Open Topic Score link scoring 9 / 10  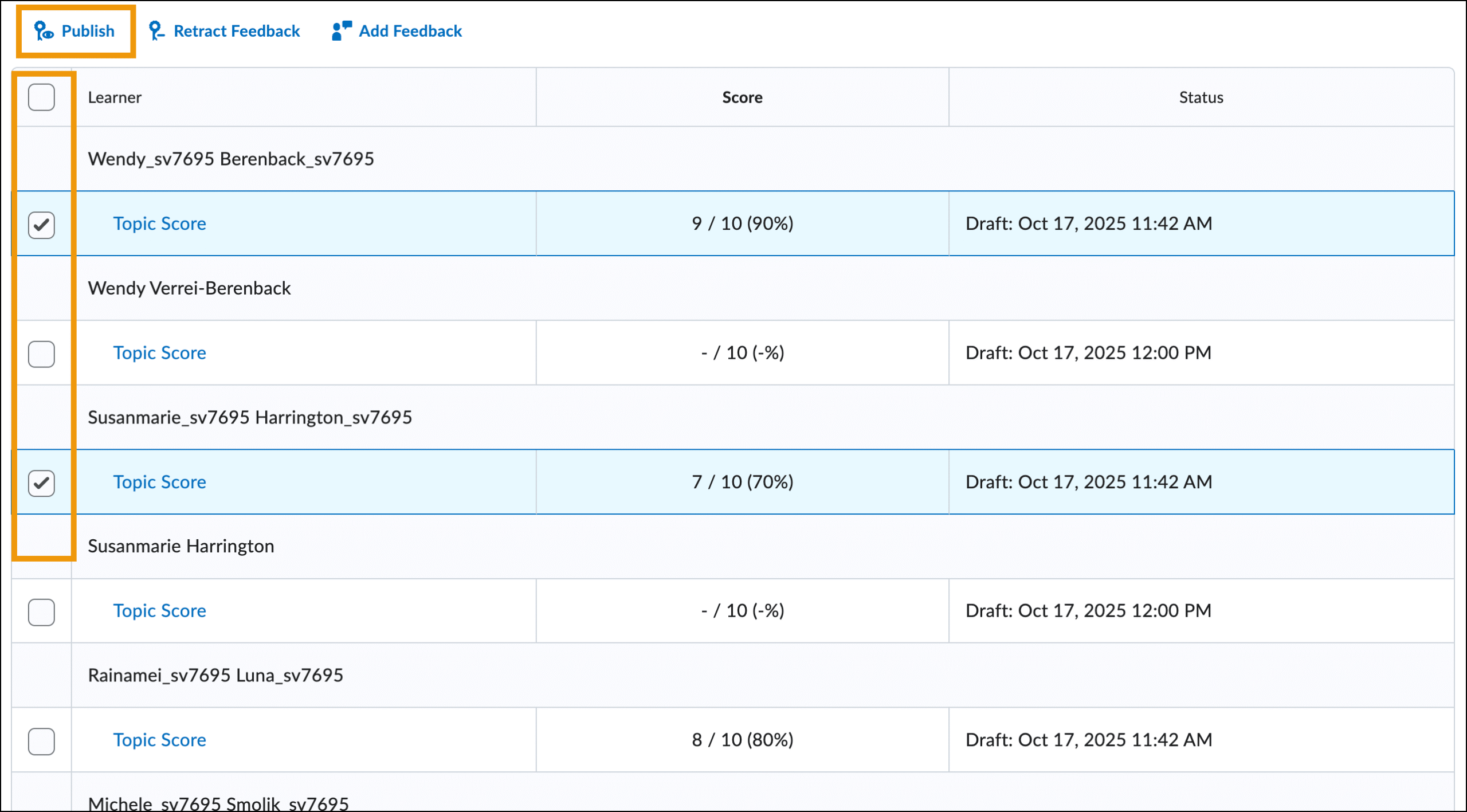[159, 223]
